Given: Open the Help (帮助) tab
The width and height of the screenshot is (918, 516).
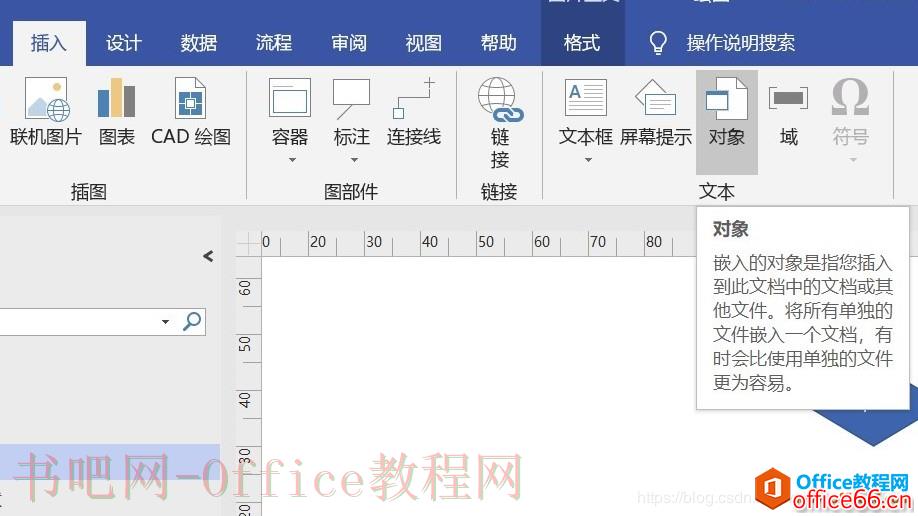Looking at the screenshot, I should pos(498,43).
